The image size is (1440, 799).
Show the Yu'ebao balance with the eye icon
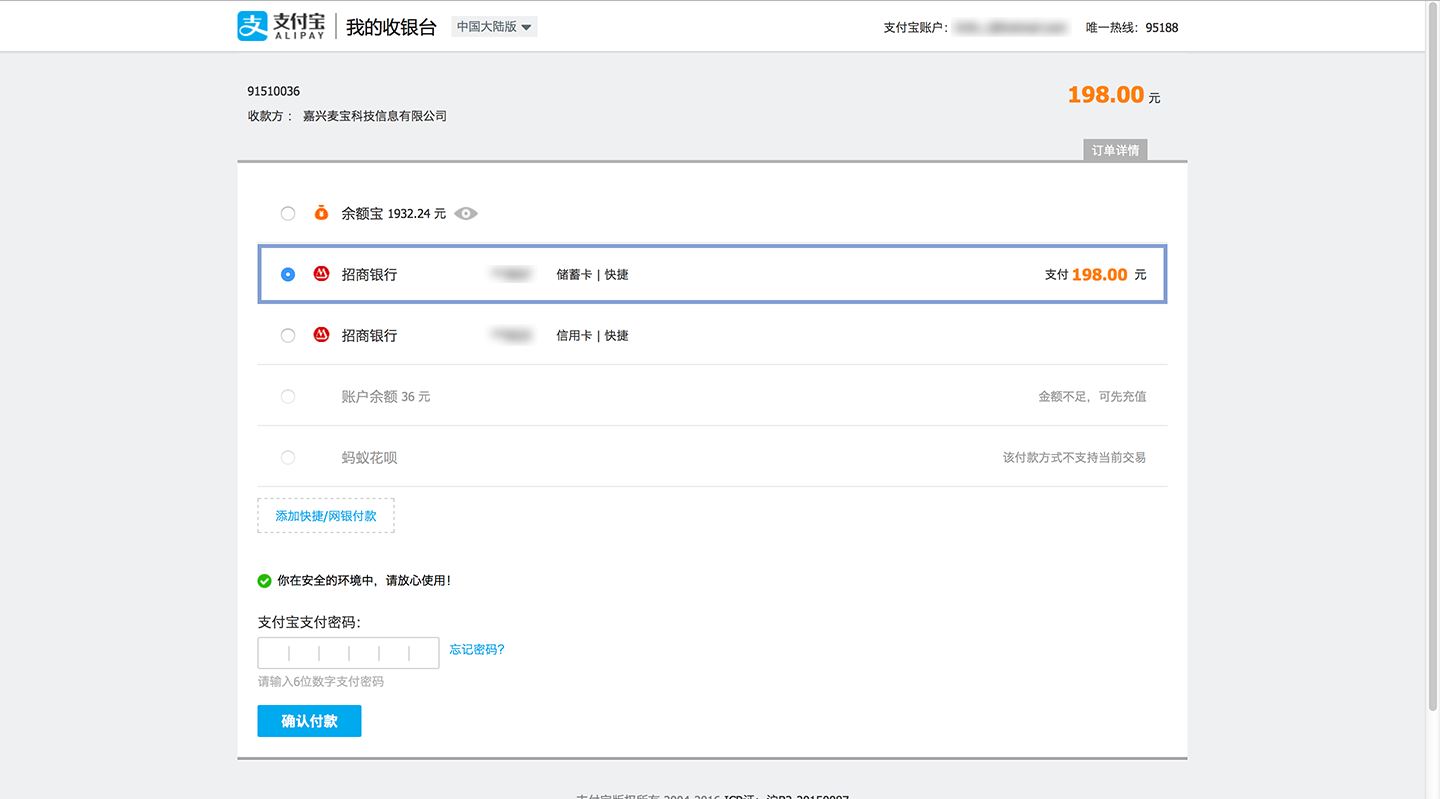465,213
